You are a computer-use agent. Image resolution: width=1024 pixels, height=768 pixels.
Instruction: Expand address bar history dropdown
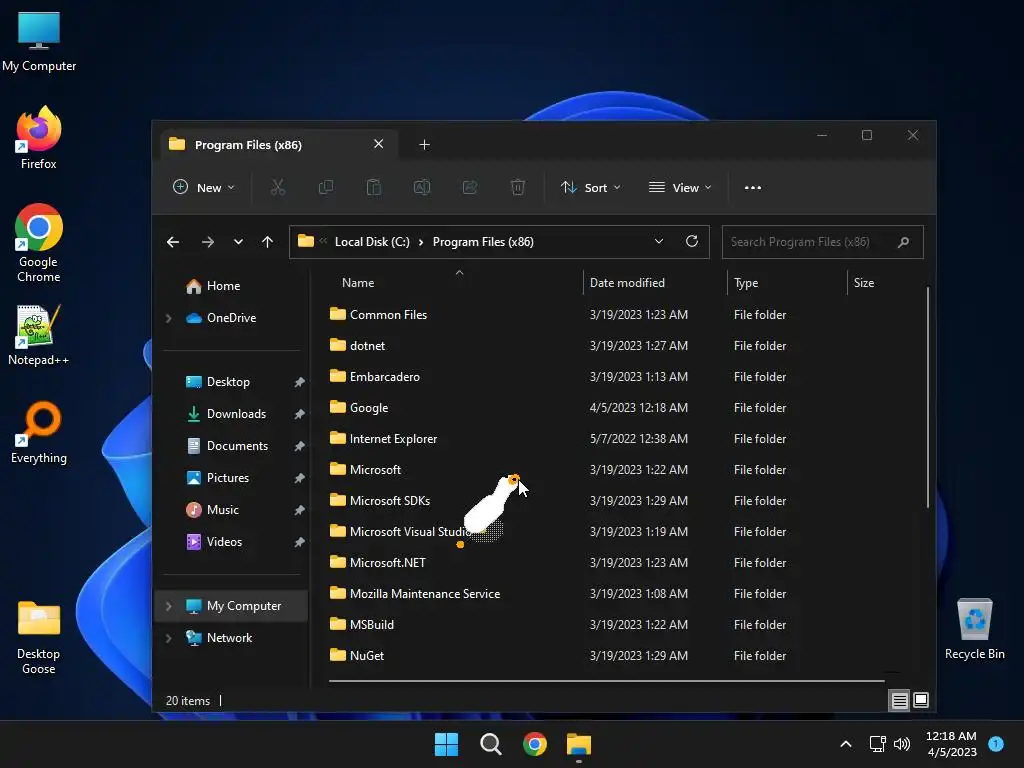659,242
